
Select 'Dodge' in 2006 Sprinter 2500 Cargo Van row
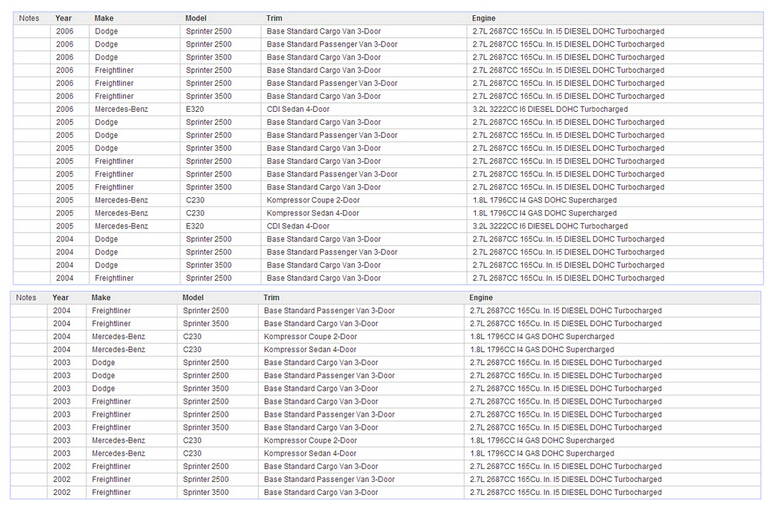tap(106, 31)
